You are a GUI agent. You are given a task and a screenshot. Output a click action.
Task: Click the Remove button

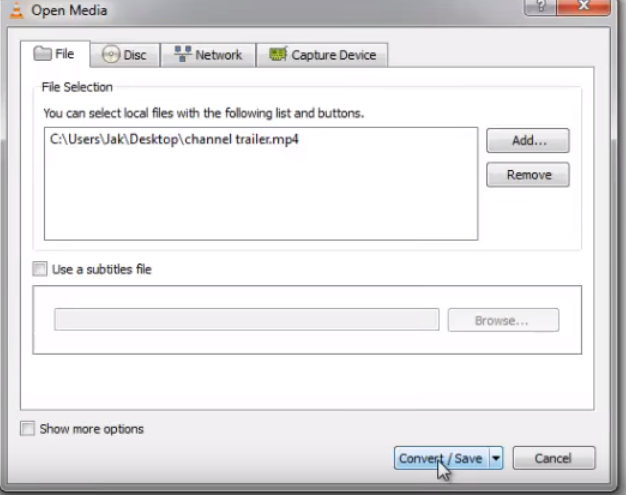coord(528,174)
